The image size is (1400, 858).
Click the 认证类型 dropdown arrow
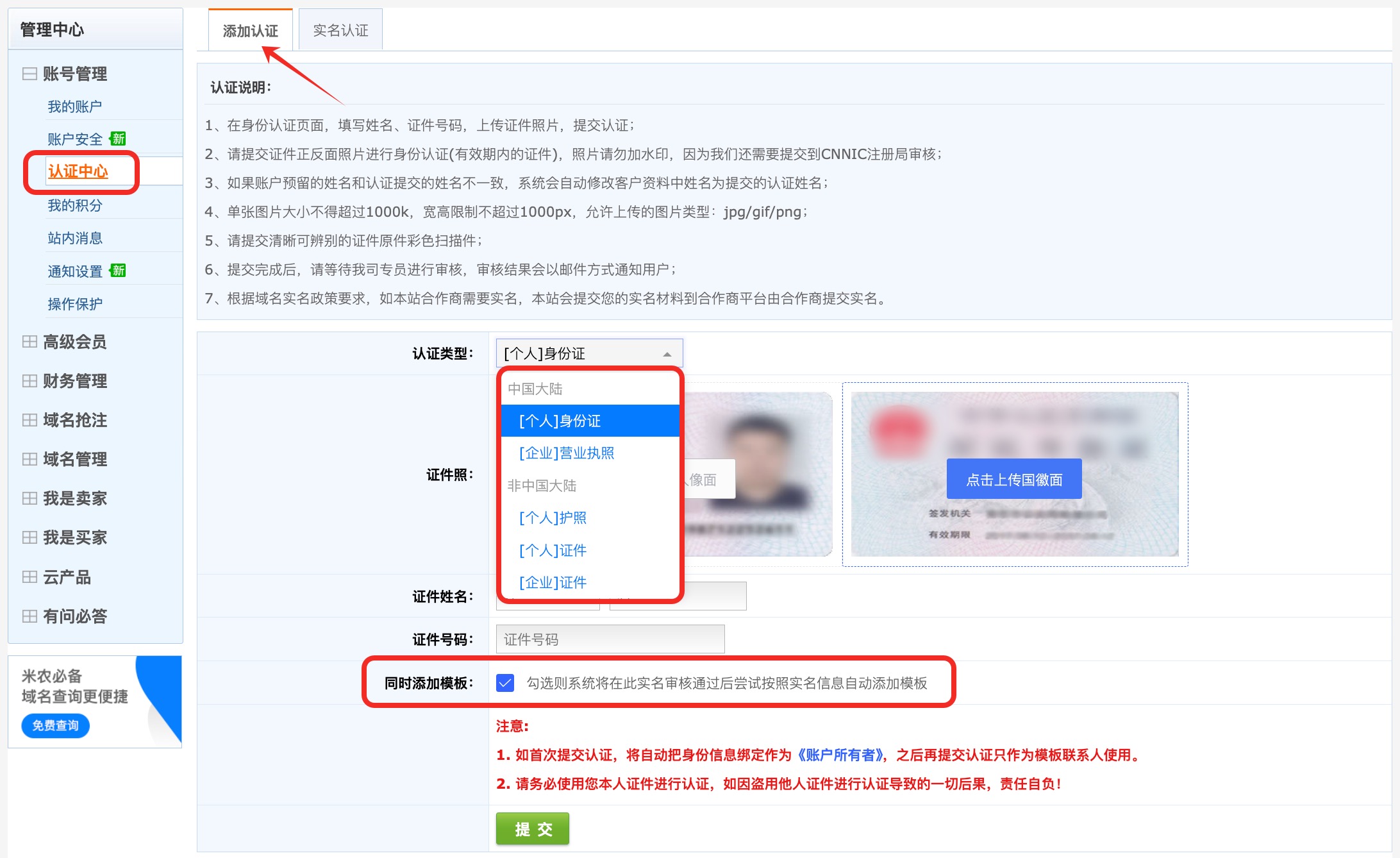pyautogui.click(x=667, y=354)
